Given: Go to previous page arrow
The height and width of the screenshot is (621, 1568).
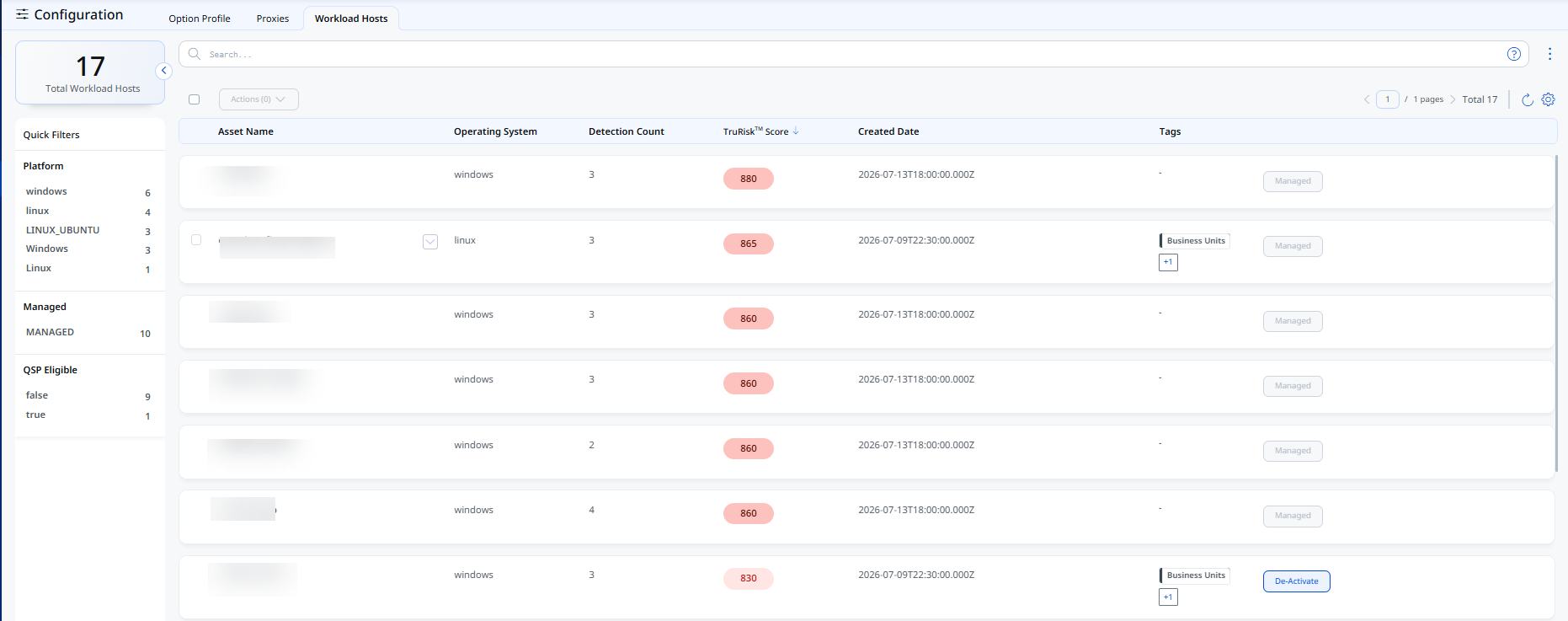Looking at the screenshot, I should [1367, 99].
